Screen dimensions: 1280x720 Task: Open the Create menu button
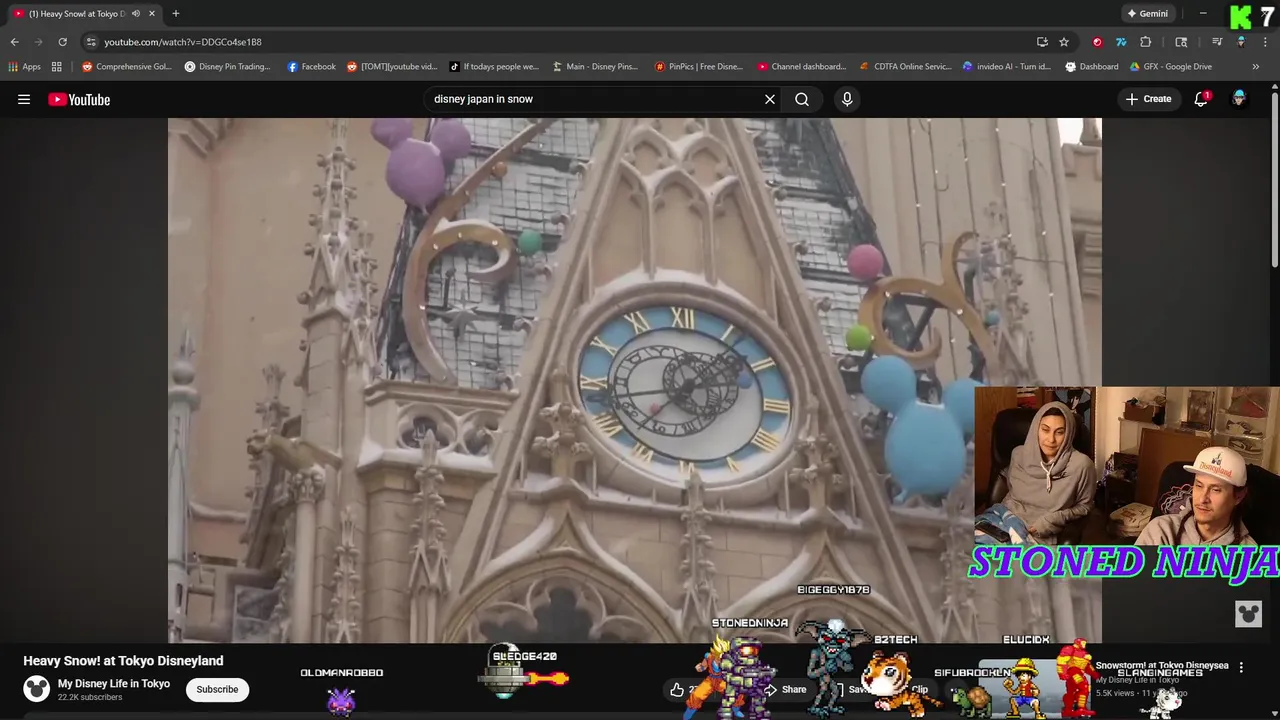(1148, 99)
